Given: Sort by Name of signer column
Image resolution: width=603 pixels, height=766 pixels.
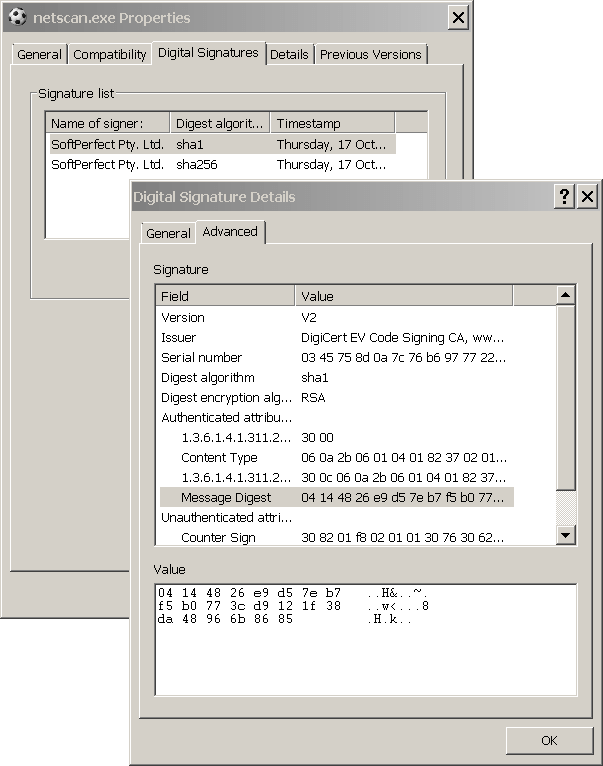Looking at the screenshot, I should click(x=108, y=123).
